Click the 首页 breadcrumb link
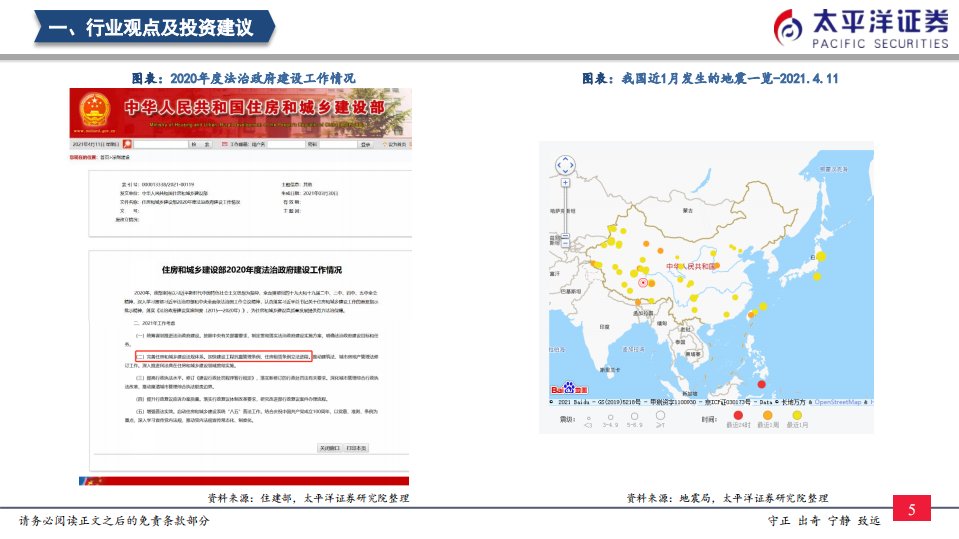 coord(104,157)
